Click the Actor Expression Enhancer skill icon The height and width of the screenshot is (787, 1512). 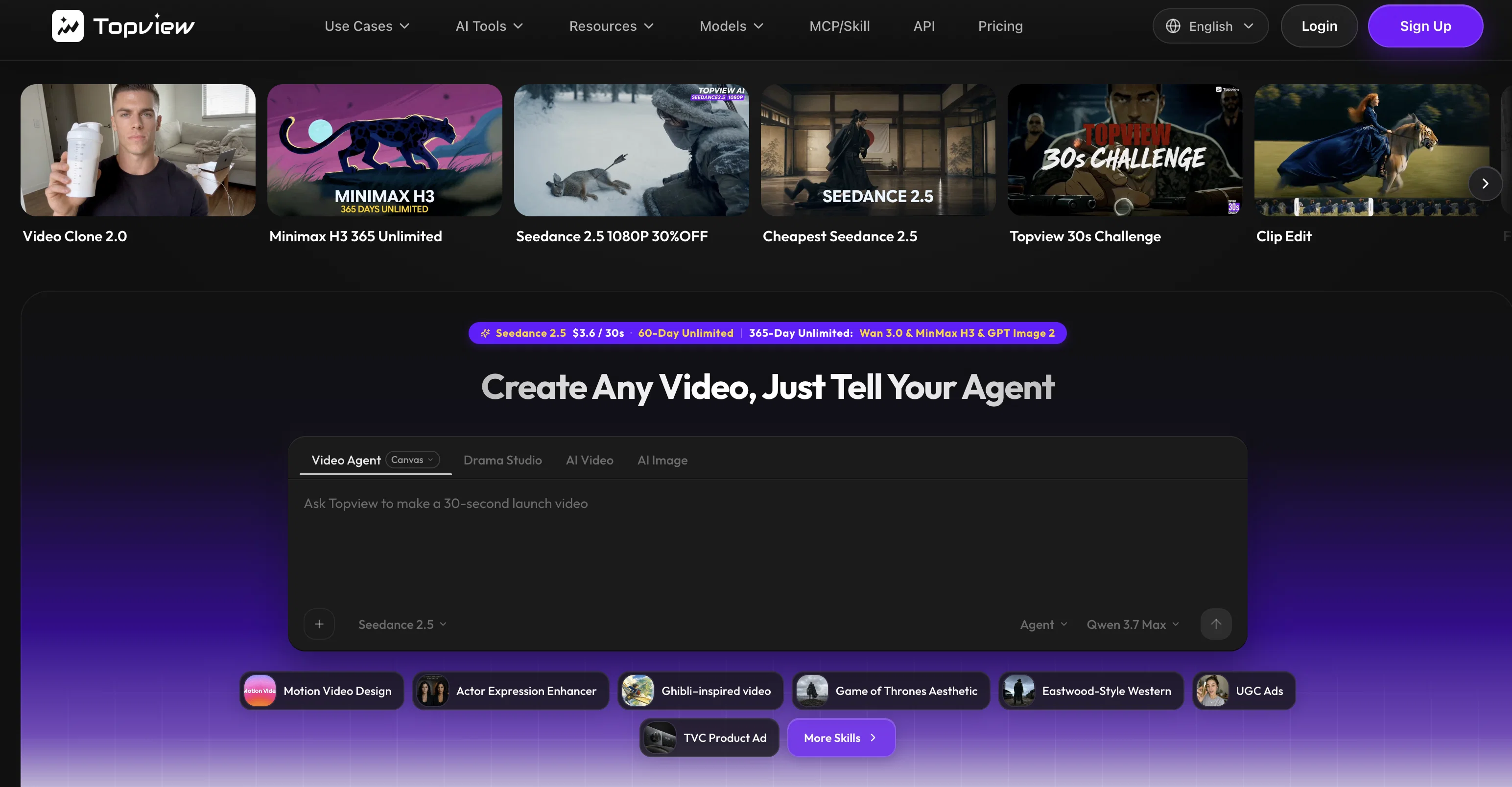pos(432,691)
